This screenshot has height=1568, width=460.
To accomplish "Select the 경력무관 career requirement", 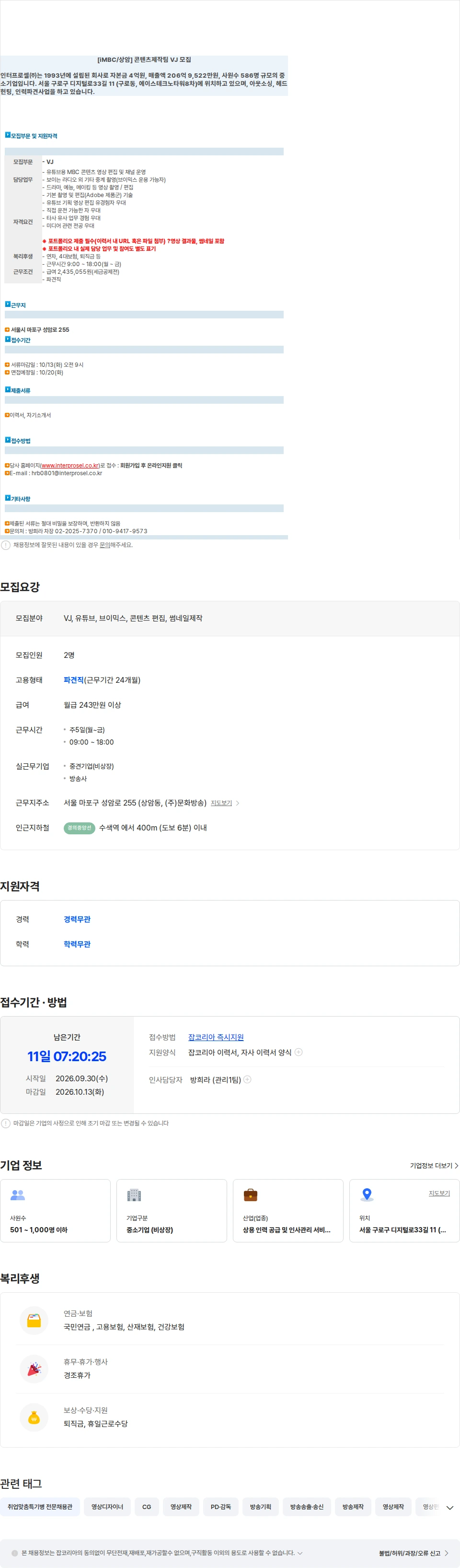I will tap(77, 919).
